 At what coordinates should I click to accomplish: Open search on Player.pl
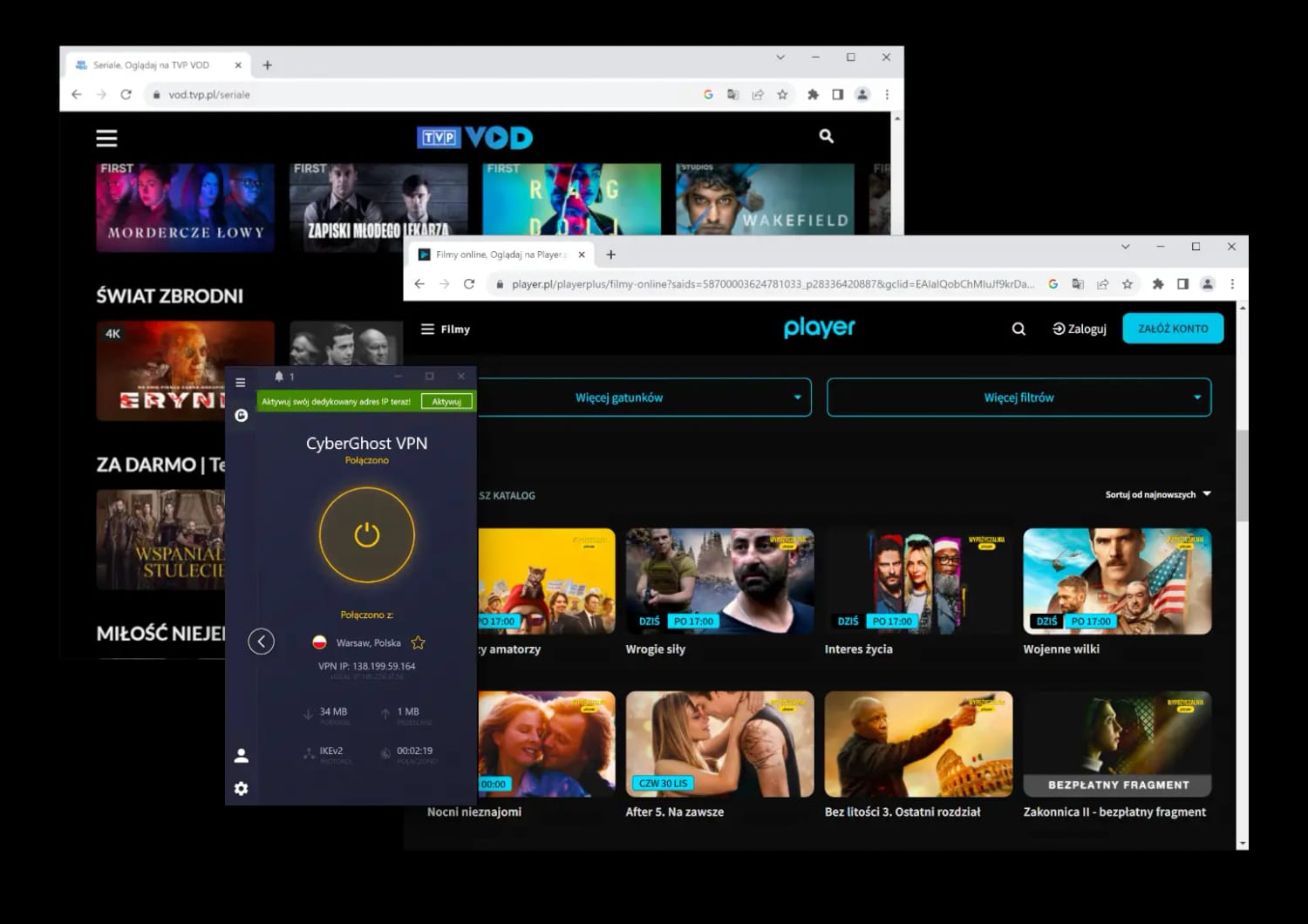pyautogui.click(x=1018, y=329)
